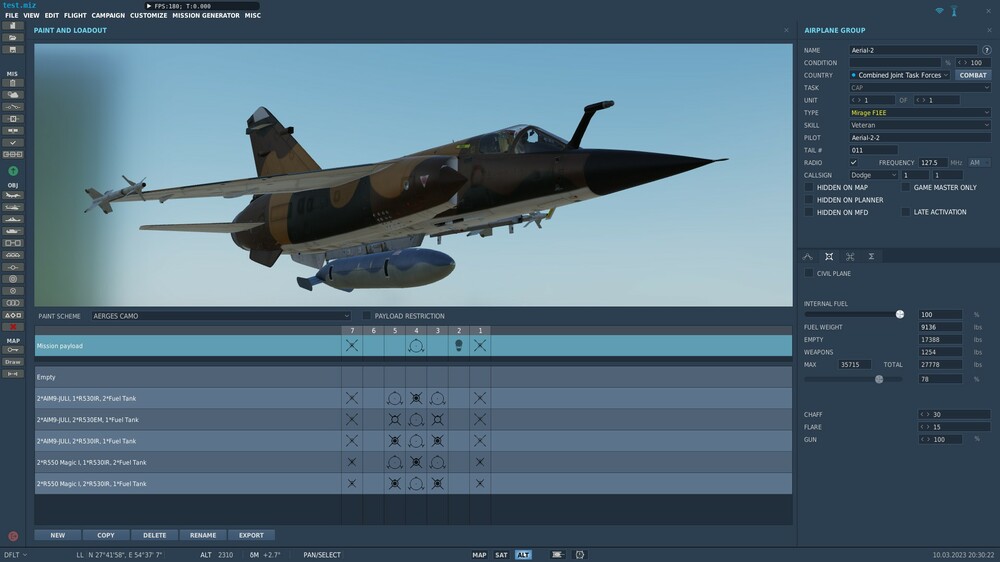
Task: Click the red X remove object icon
Action: pyautogui.click(x=13, y=326)
